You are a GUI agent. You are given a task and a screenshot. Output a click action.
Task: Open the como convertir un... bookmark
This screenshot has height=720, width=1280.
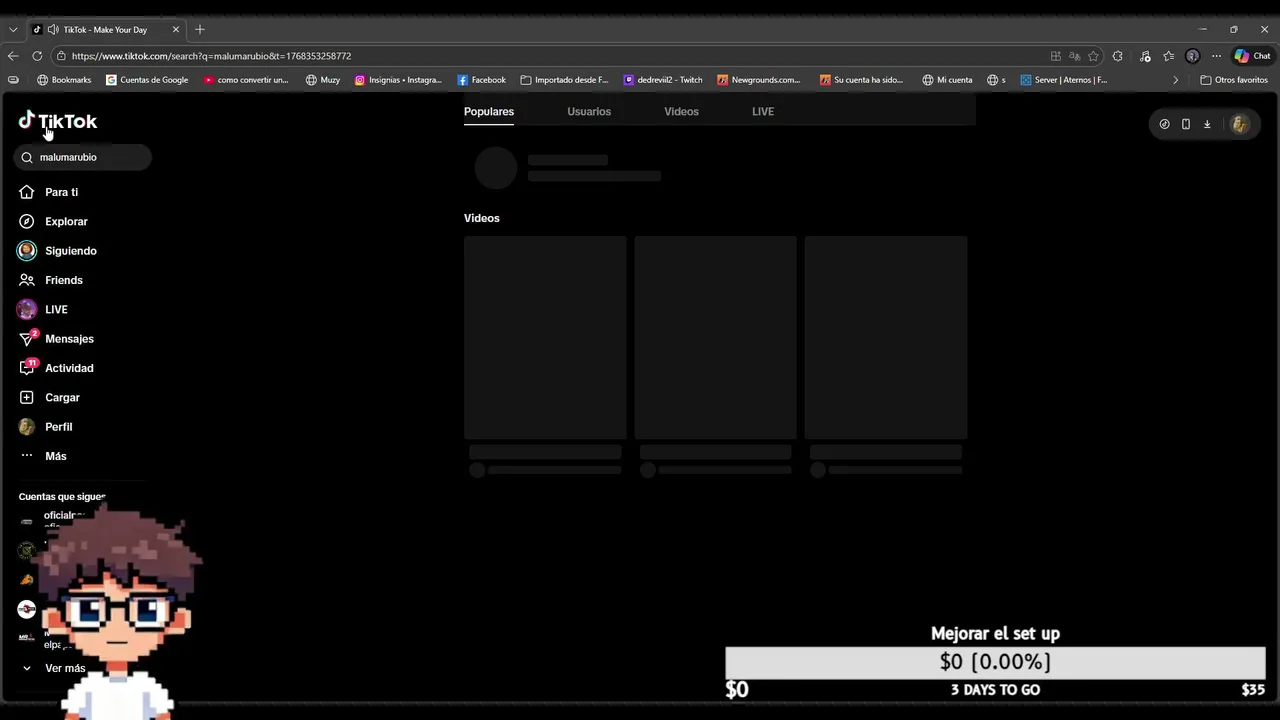(x=246, y=80)
